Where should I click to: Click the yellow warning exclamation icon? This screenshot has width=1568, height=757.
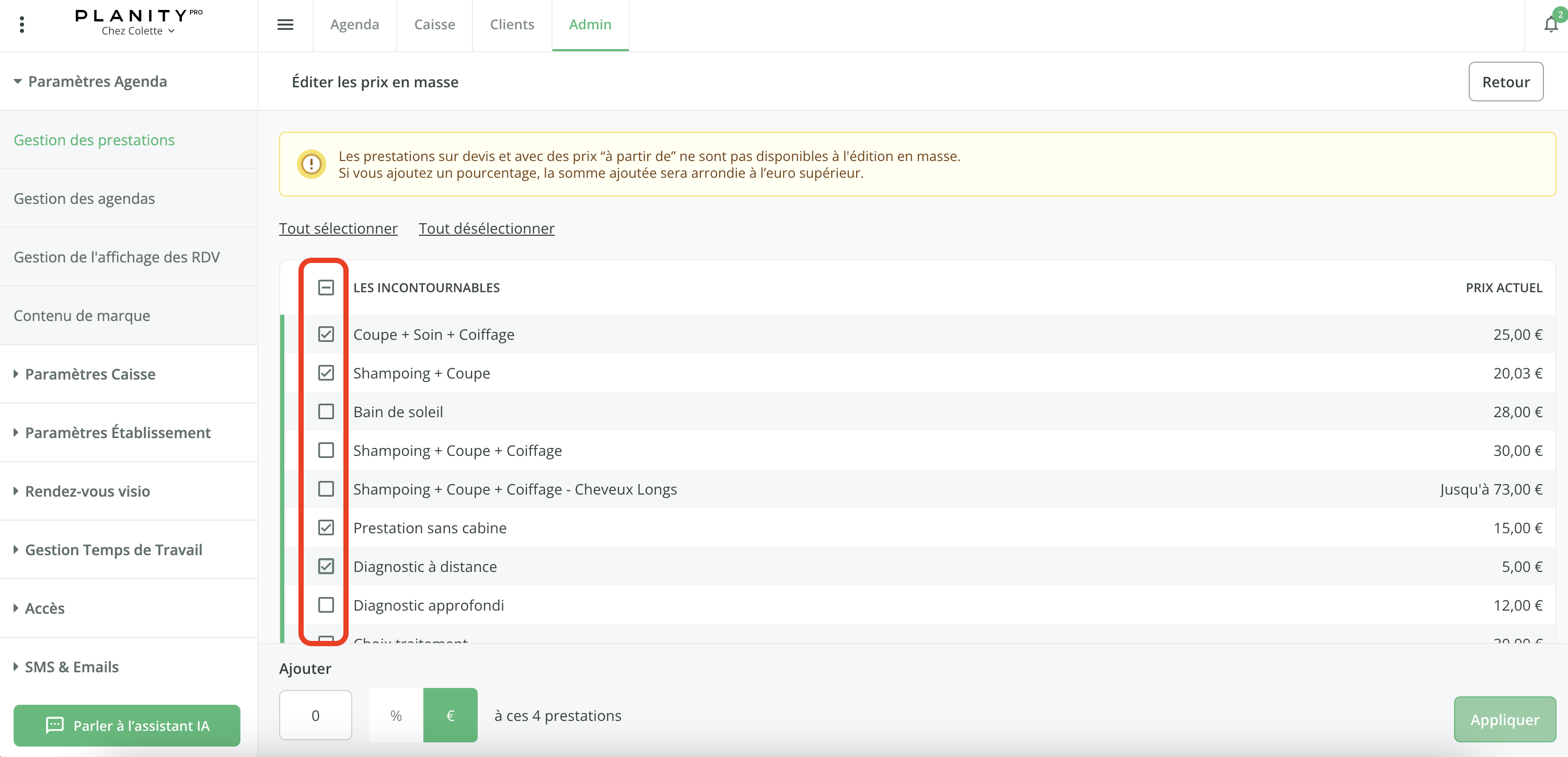pos(311,165)
